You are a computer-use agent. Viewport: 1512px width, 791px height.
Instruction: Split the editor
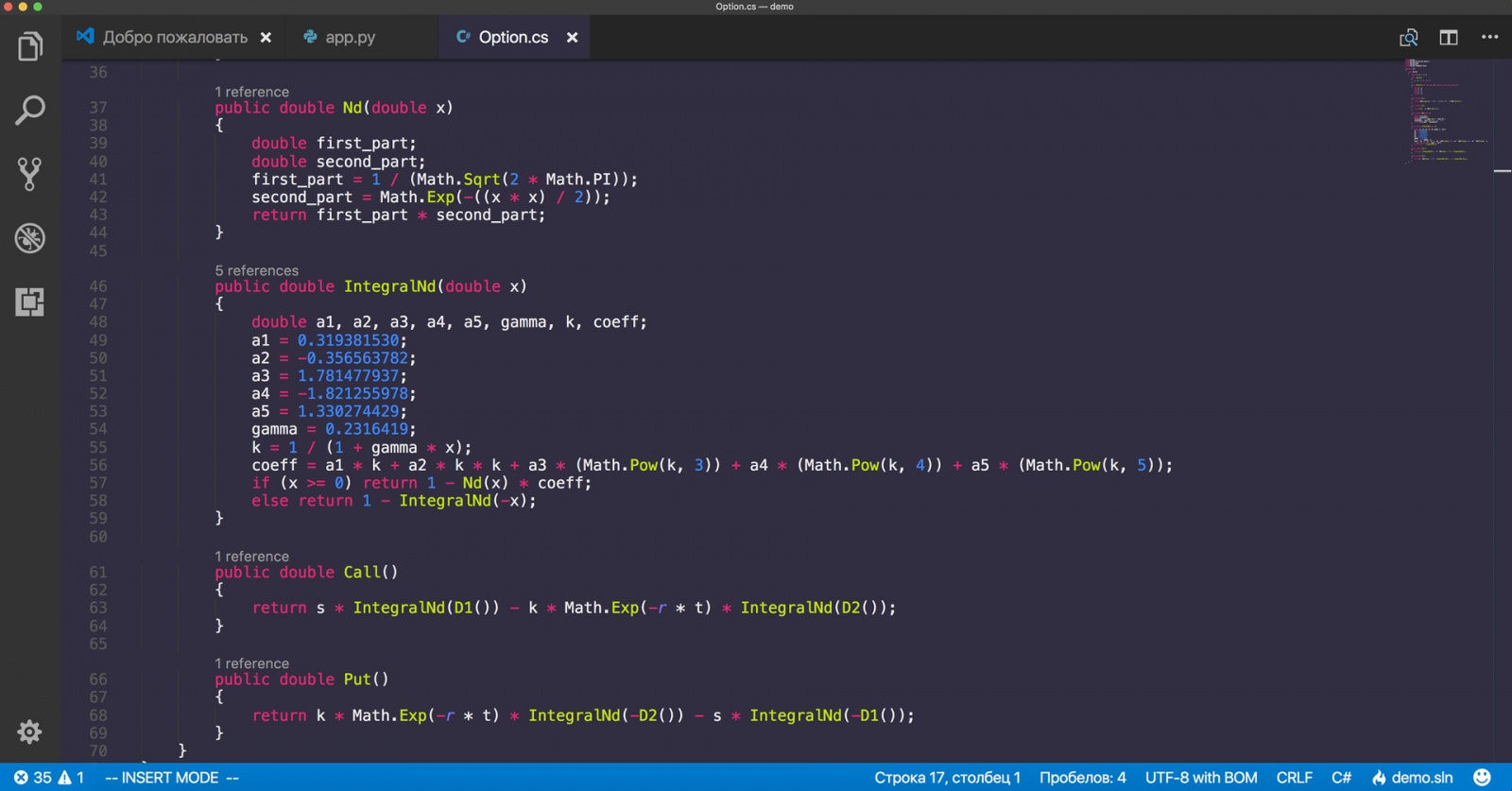click(1449, 38)
